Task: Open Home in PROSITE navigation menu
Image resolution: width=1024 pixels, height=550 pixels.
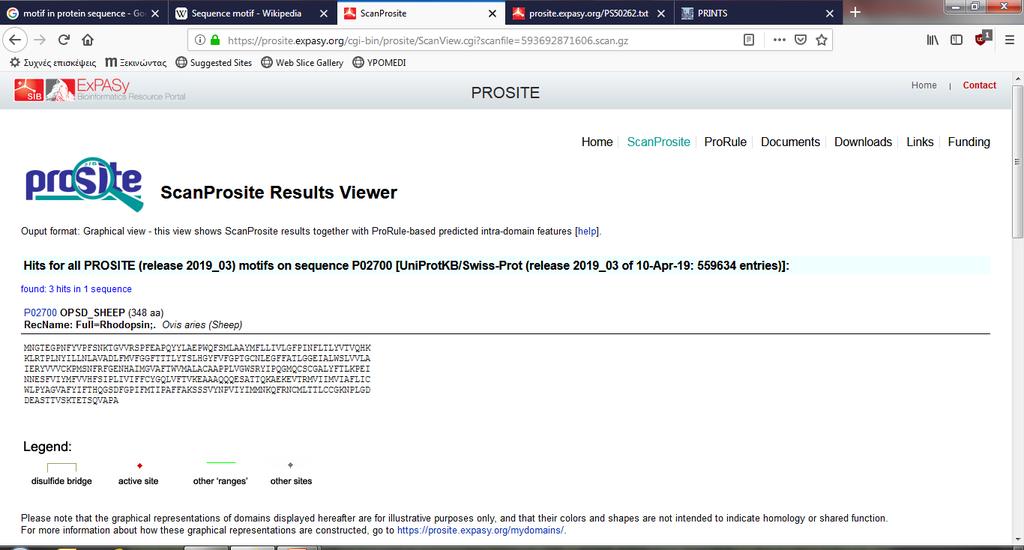Action: 597,142
